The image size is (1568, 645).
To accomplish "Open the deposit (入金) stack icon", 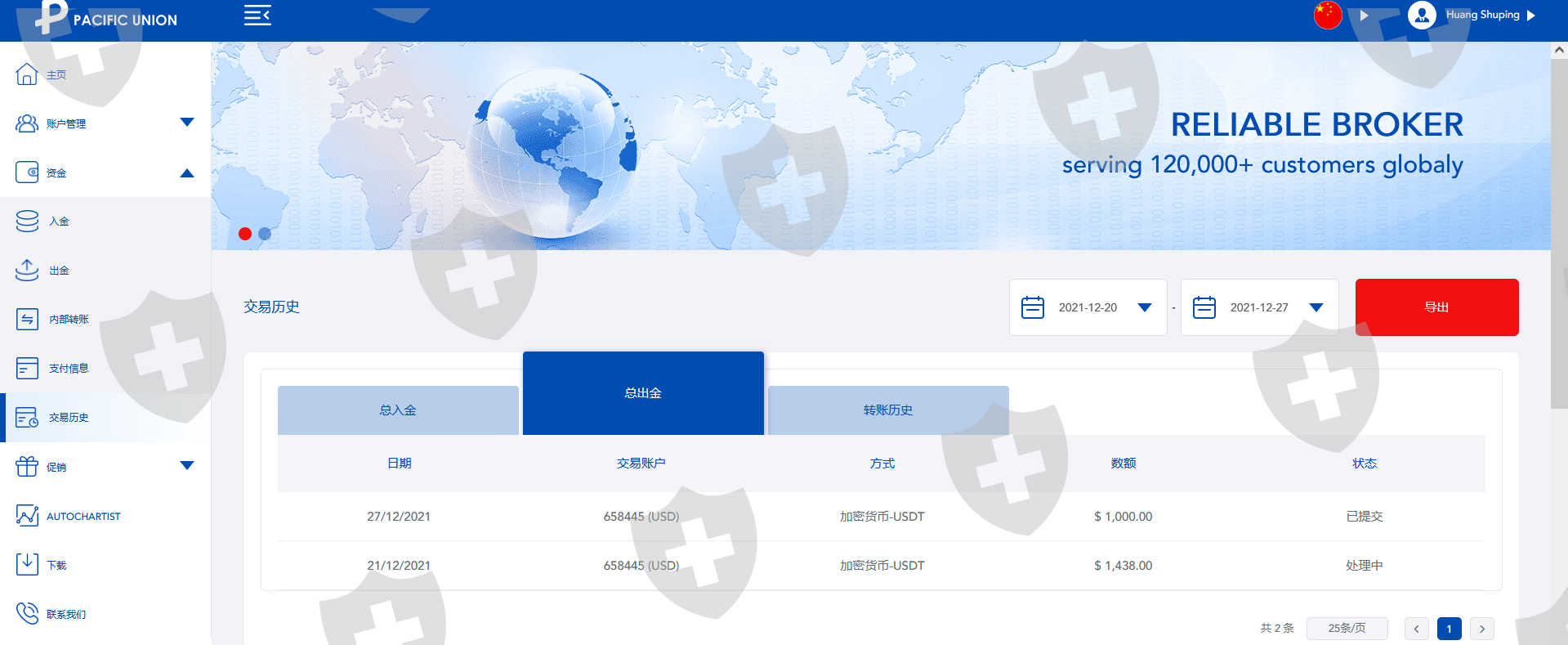I will (27, 222).
